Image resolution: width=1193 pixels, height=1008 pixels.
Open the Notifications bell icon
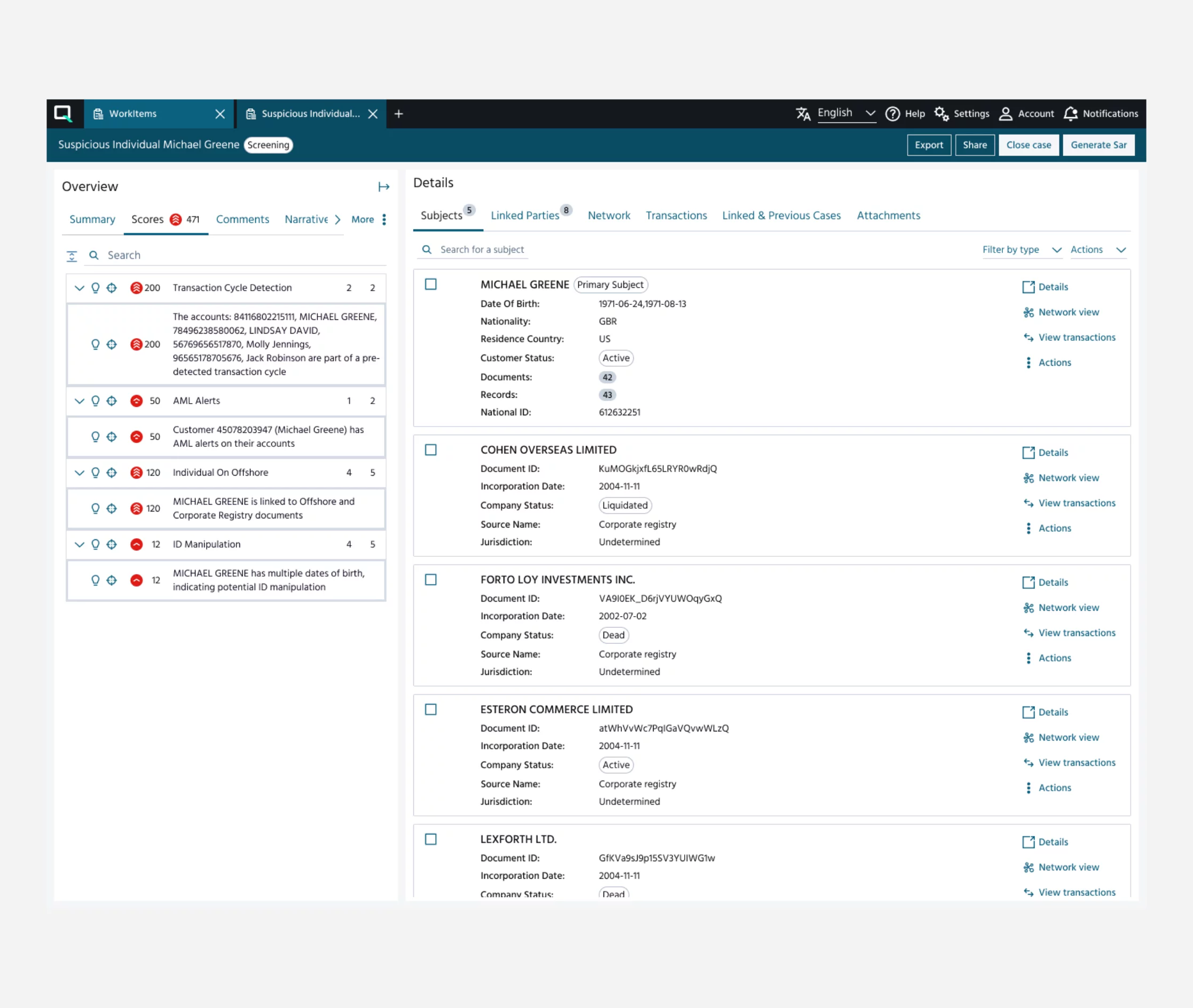[x=1070, y=114]
